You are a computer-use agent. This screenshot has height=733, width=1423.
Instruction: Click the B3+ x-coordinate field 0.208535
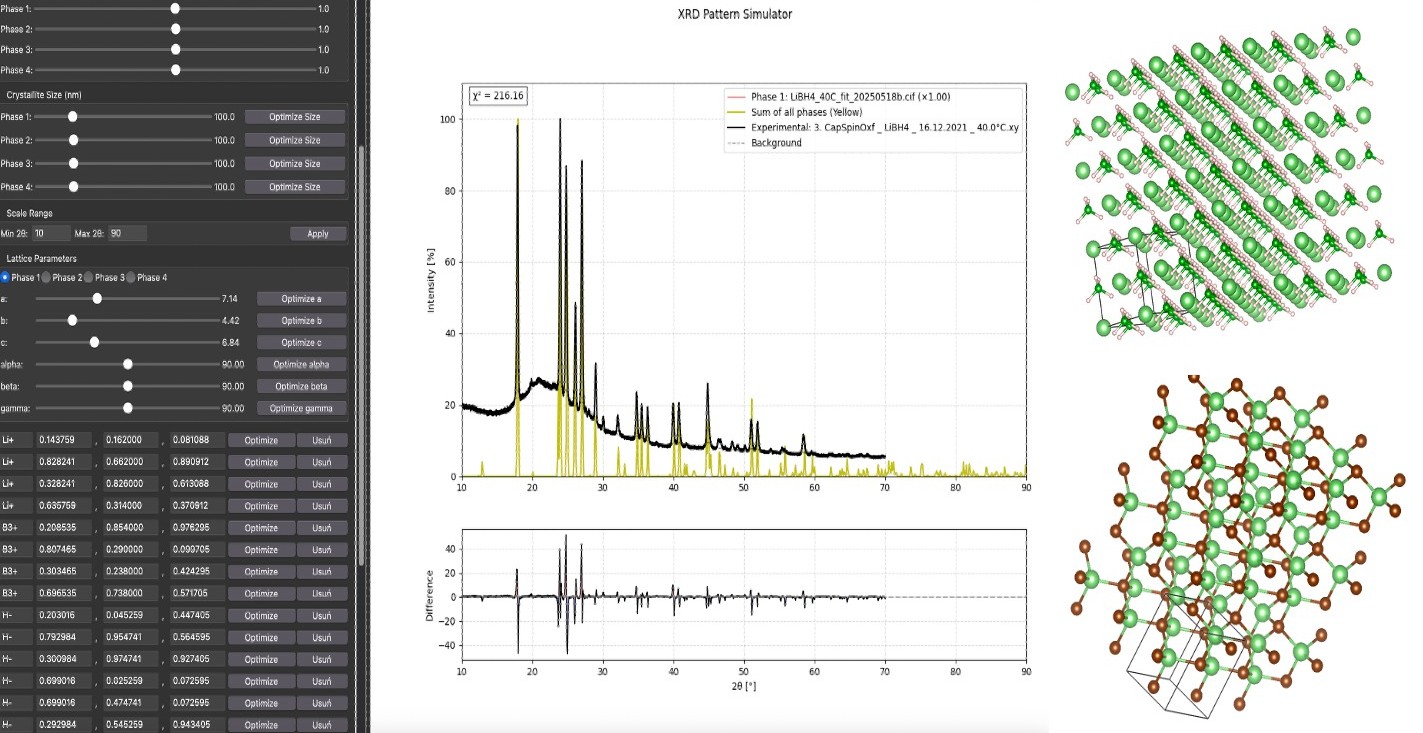[x=64, y=528]
